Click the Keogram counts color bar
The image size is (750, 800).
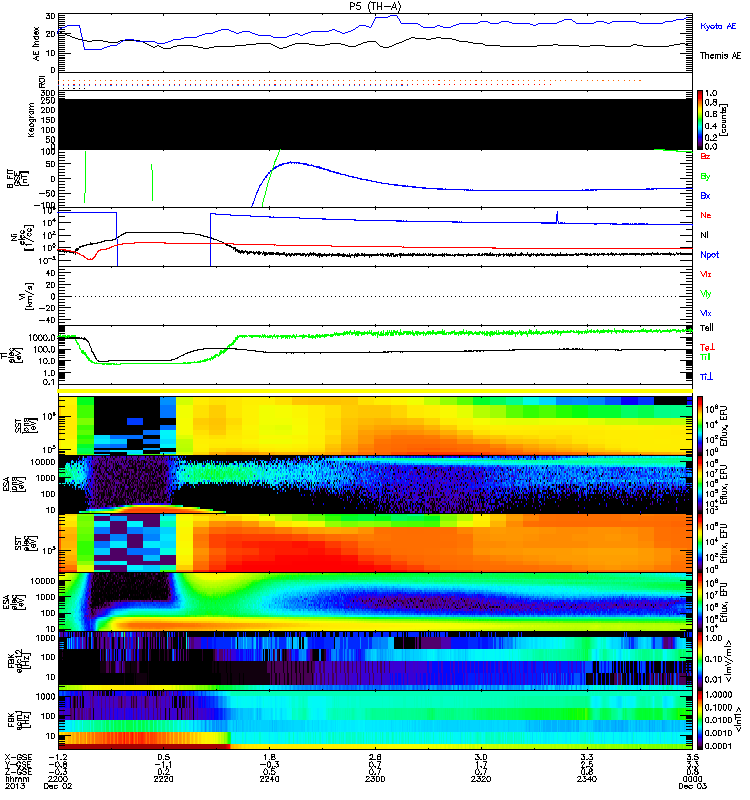700,120
